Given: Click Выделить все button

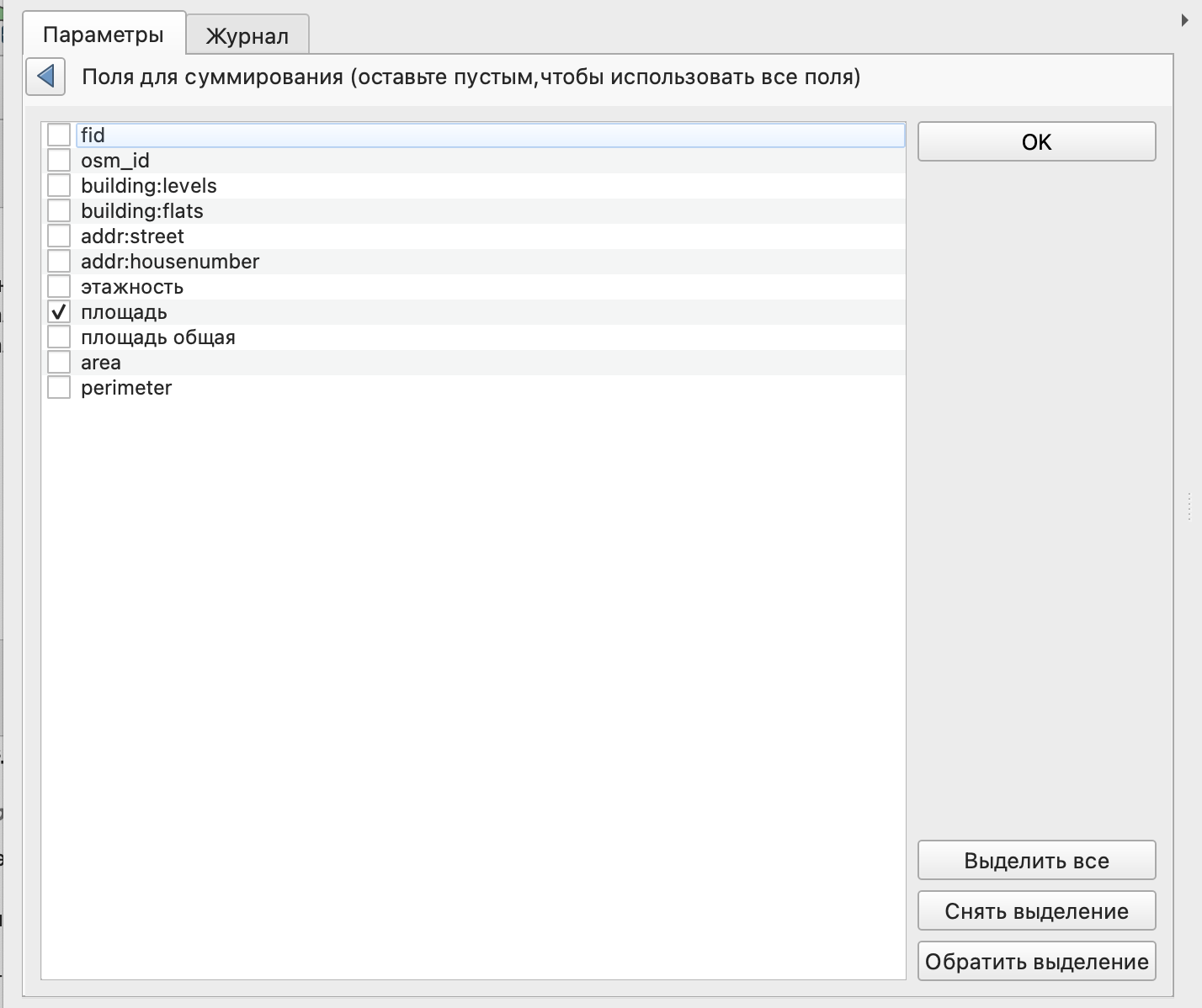Looking at the screenshot, I should 1036,861.
